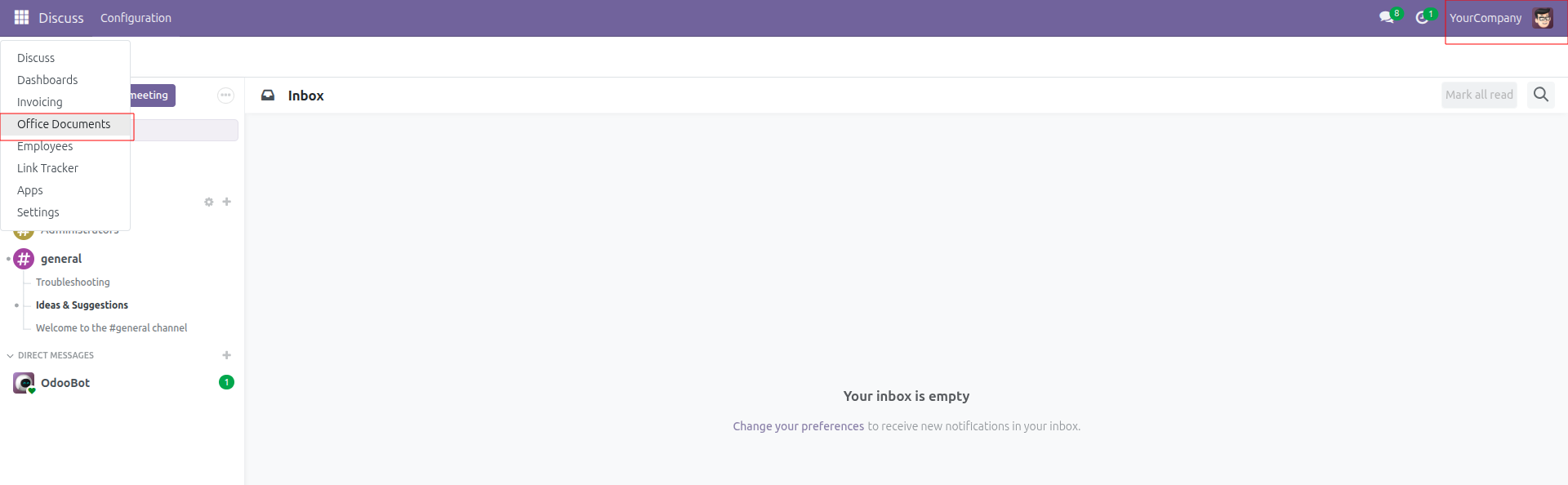This screenshot has width=1568, height=485.
Task: Click the three-dots options icon in sidebar
Action: (225, 96)
